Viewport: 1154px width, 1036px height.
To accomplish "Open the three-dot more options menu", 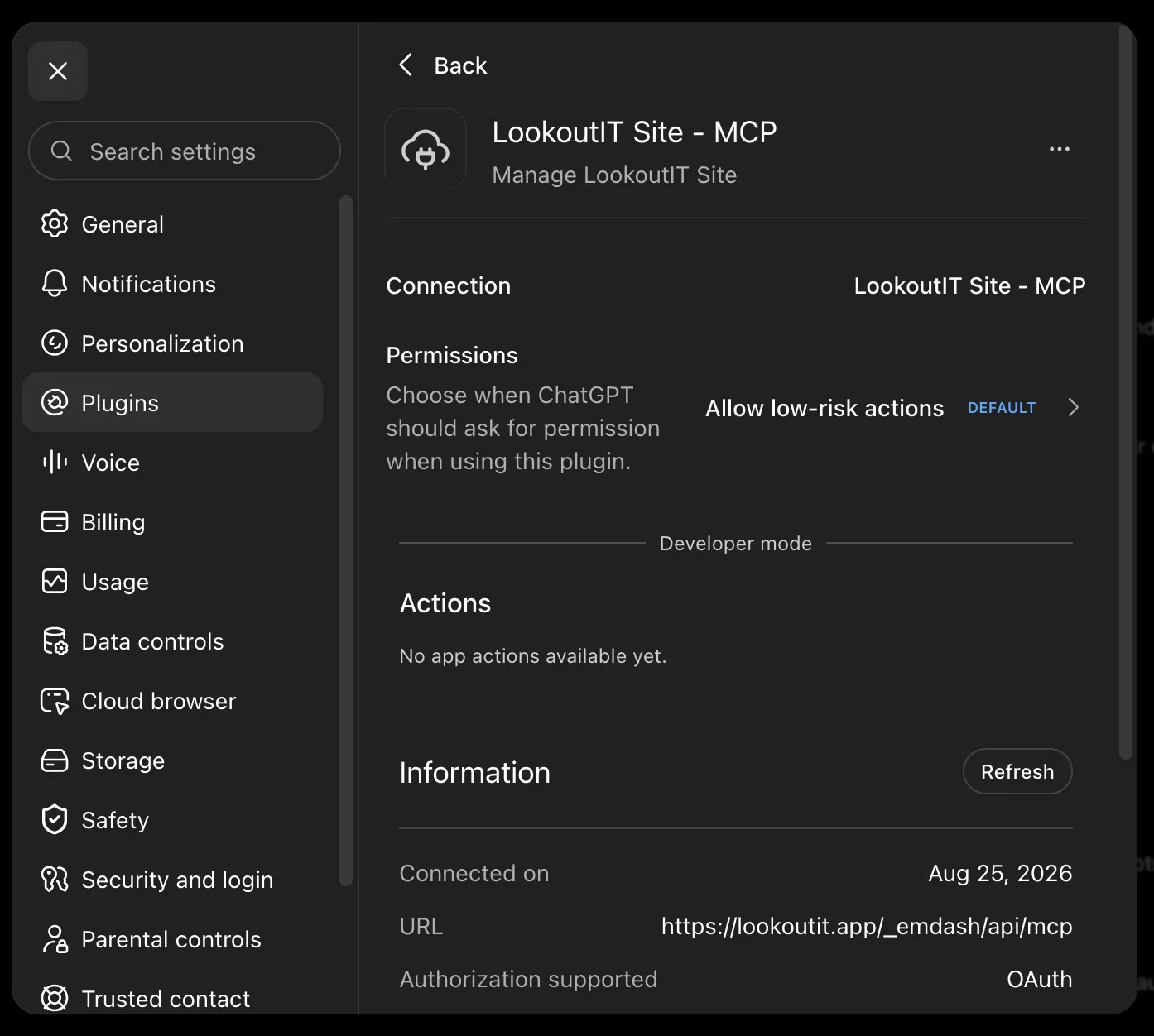I will click(1060, 149).
